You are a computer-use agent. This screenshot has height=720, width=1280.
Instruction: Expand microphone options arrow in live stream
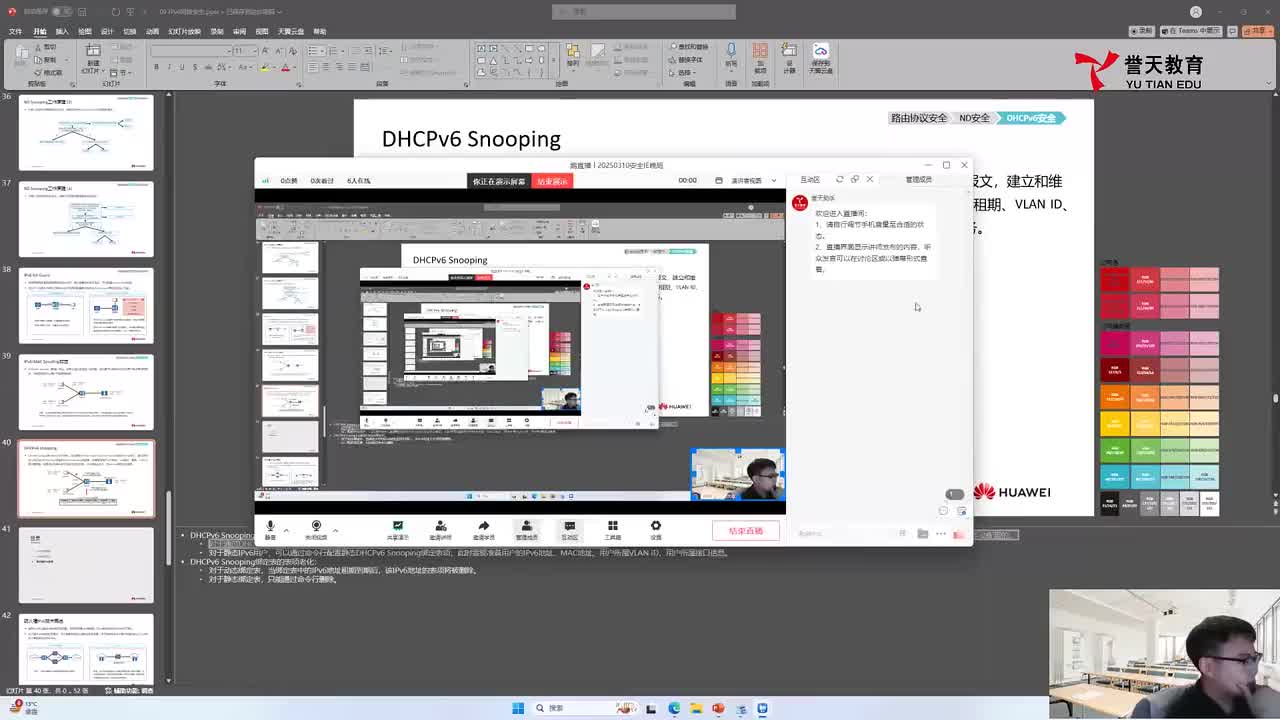point(286,530)
